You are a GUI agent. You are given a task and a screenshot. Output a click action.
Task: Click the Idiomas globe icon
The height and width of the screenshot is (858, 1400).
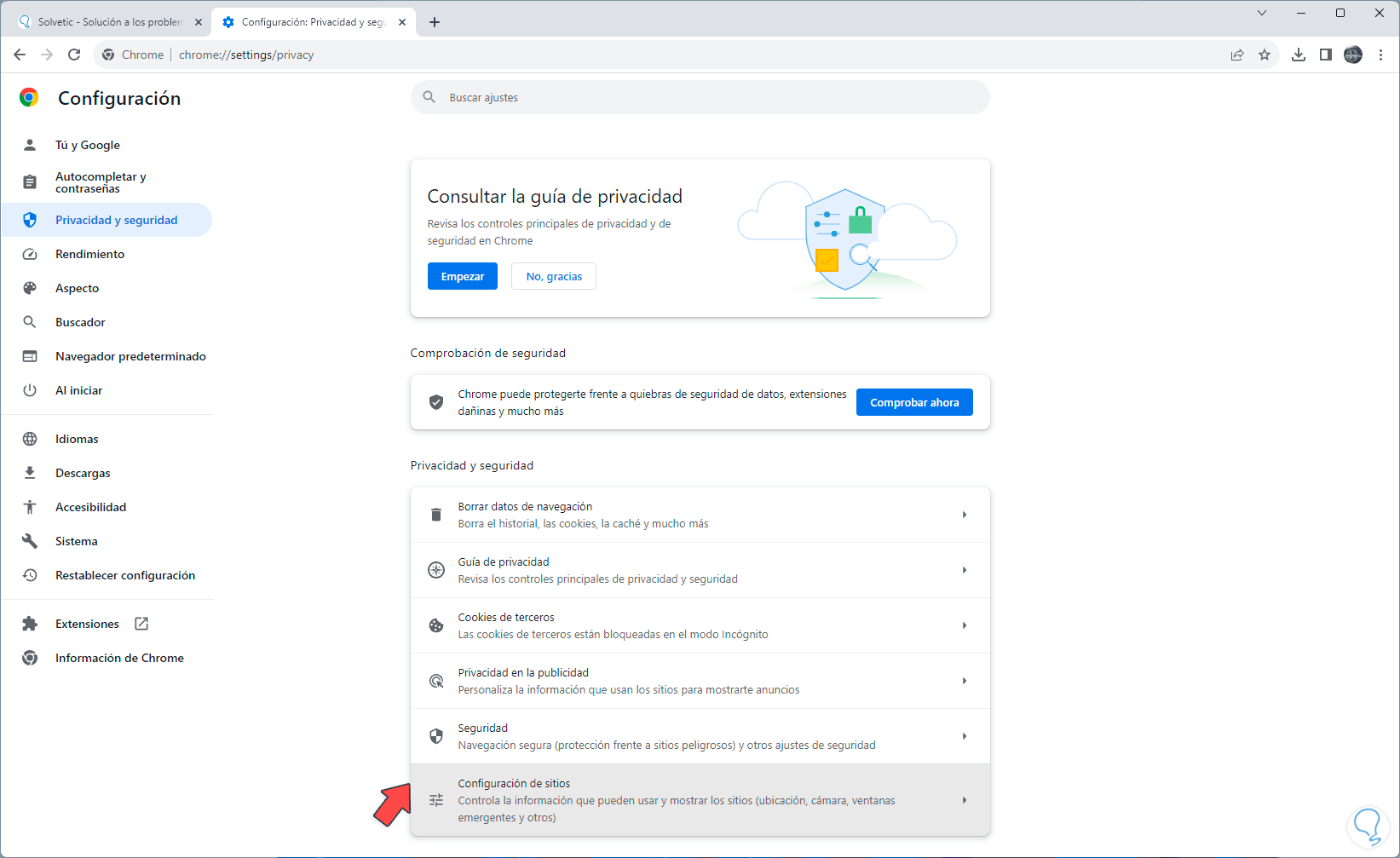point(30,439)
